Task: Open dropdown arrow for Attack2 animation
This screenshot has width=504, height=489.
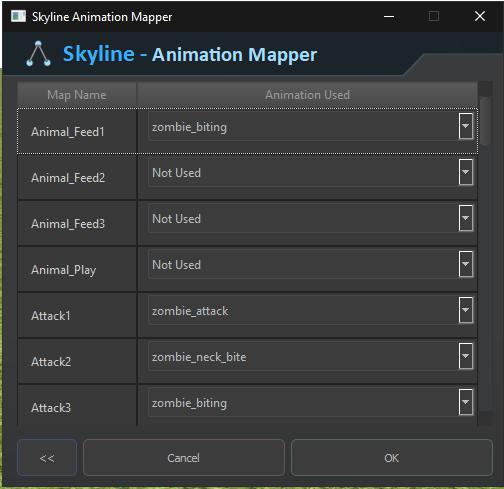Action: click(x=466, y=356)
